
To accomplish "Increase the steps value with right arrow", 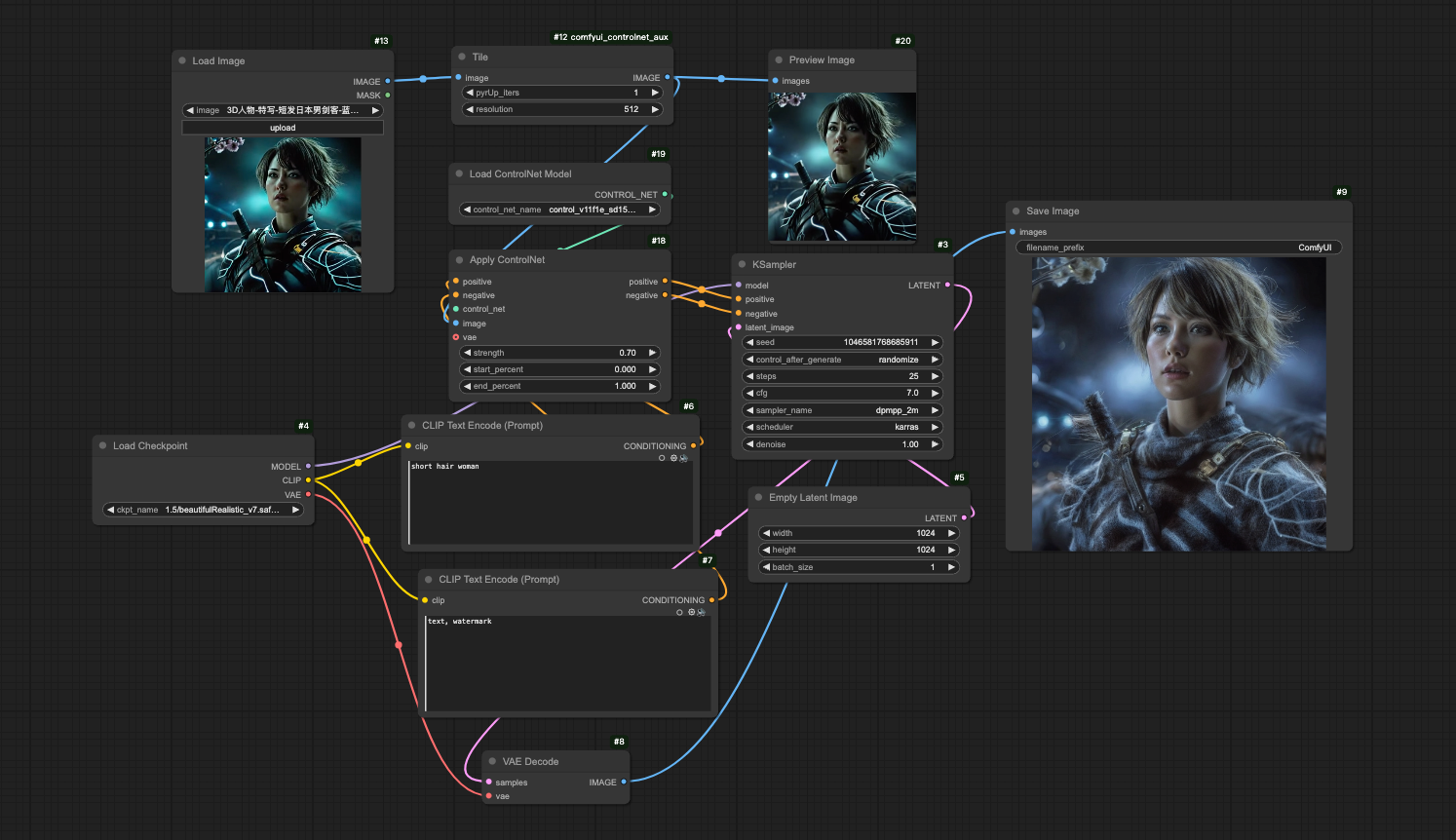I will (935, 376).
